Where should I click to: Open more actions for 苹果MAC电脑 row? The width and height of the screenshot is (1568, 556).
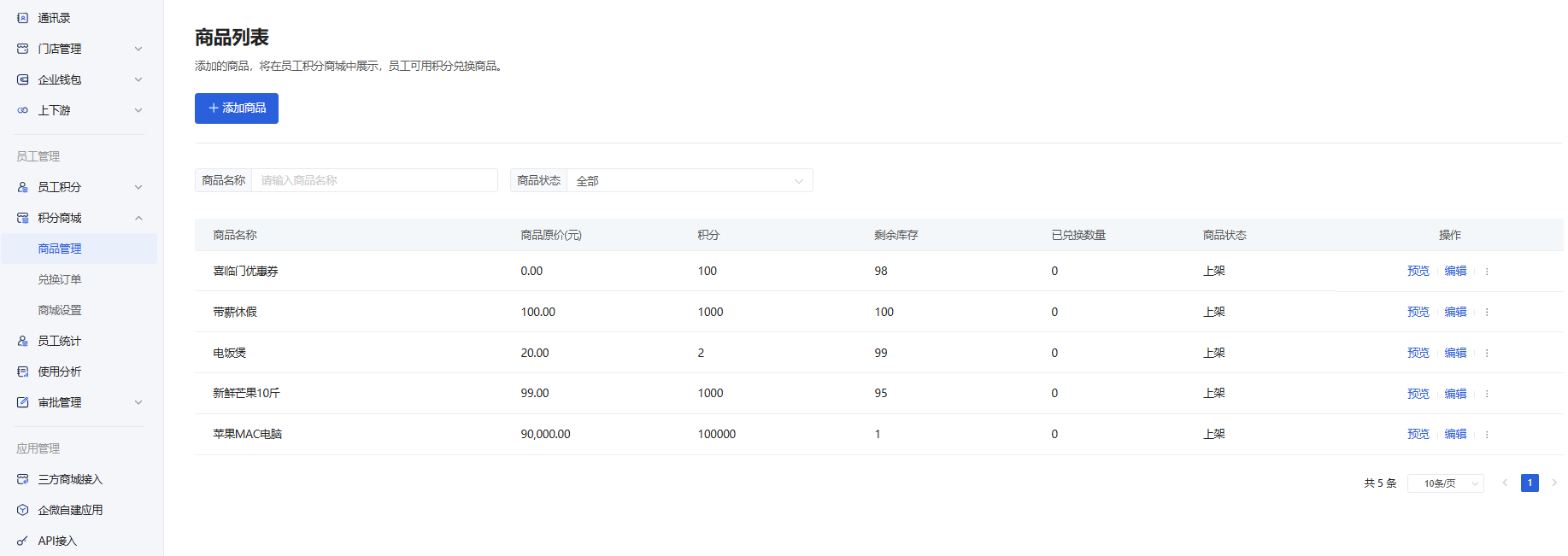pos(1487,435)
